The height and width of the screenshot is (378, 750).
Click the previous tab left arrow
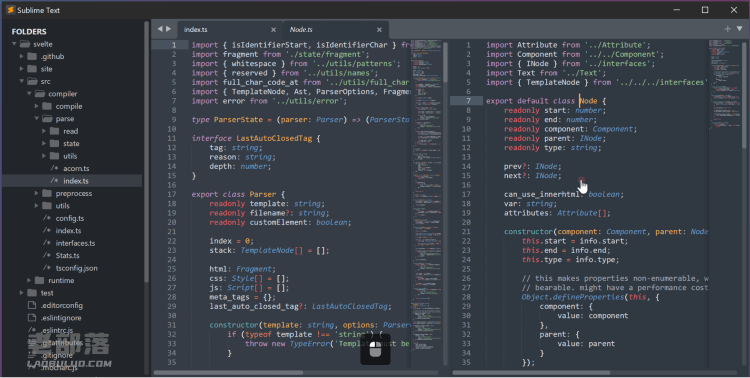pos(160,29)
